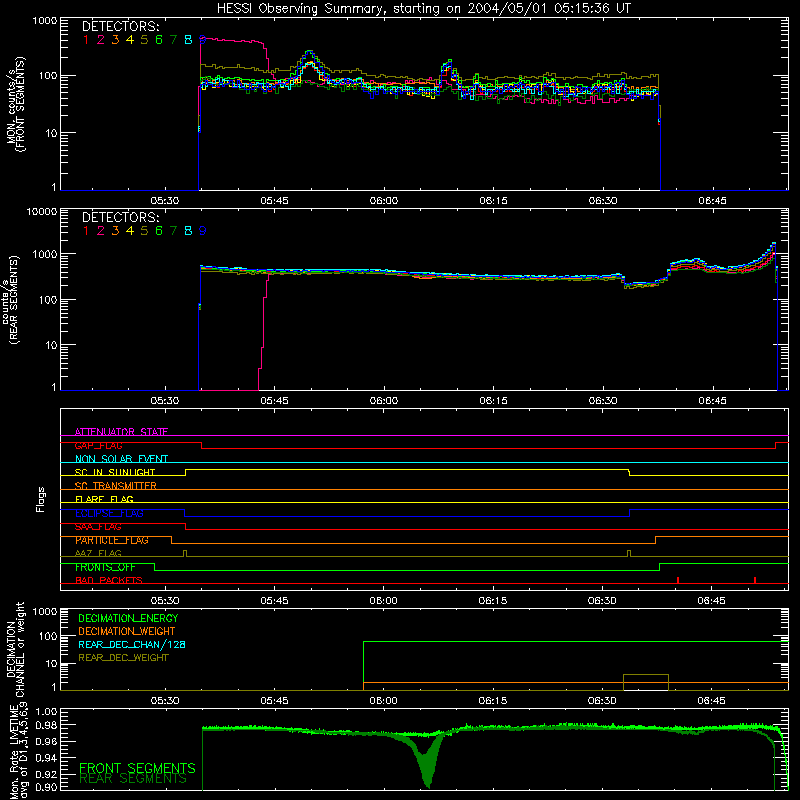Click the Flags y-axis title

coord(41,499)
